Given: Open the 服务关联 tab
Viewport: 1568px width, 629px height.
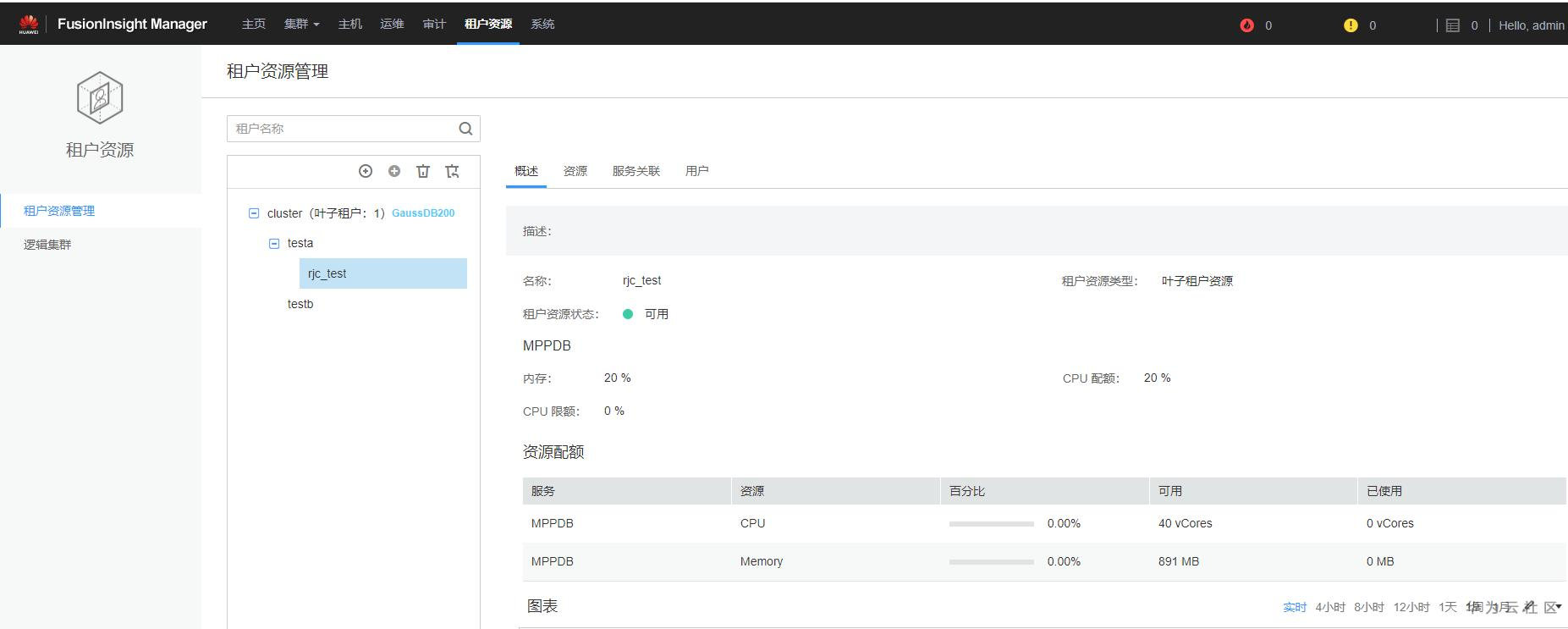Looking at the screenshot, I should click(x=636, y=171).
